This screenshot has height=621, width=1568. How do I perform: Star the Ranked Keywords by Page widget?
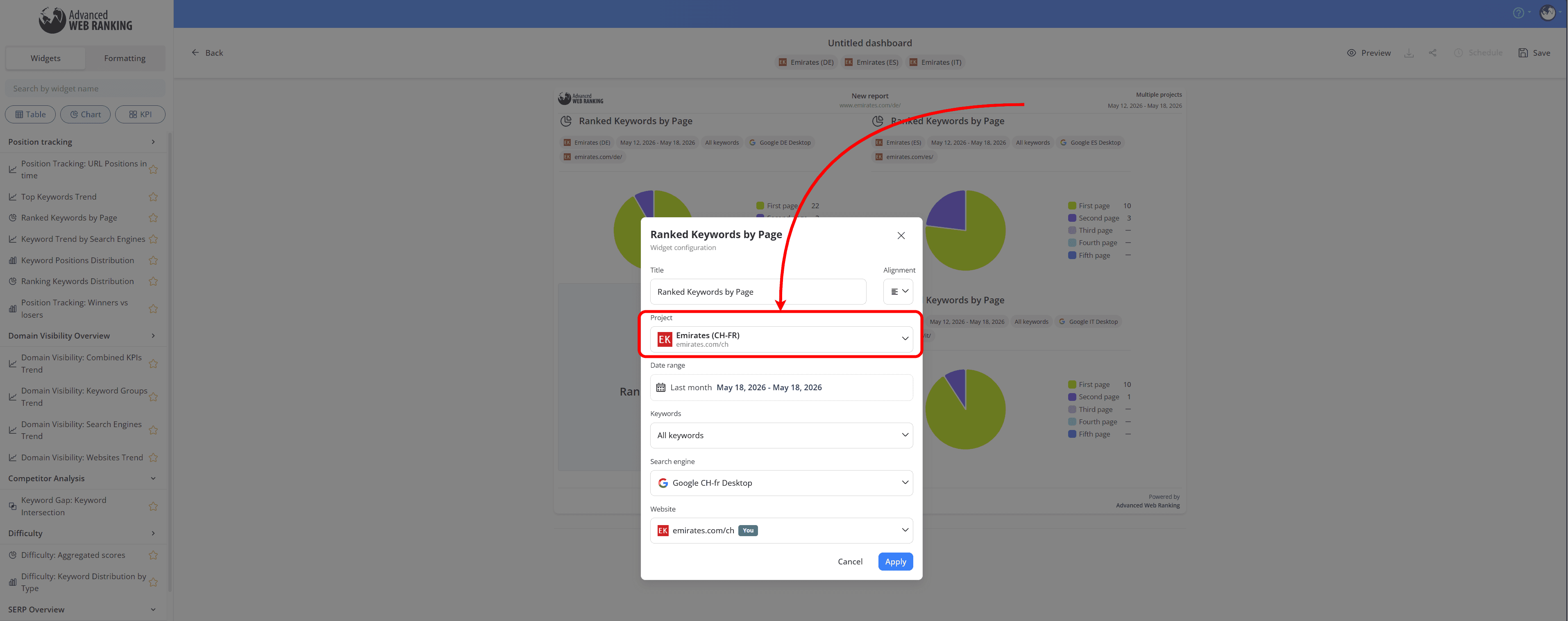point(153,218)
